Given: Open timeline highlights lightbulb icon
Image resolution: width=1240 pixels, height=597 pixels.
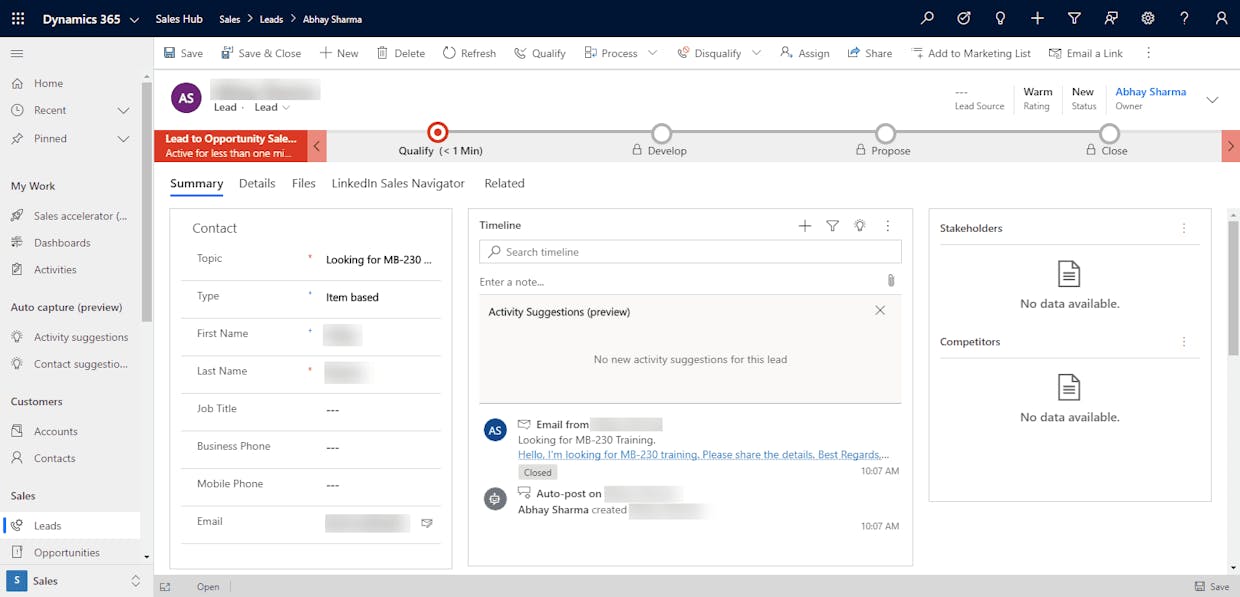Looking at the screenshot, I should pyautogui.click(x=859, y=226).
